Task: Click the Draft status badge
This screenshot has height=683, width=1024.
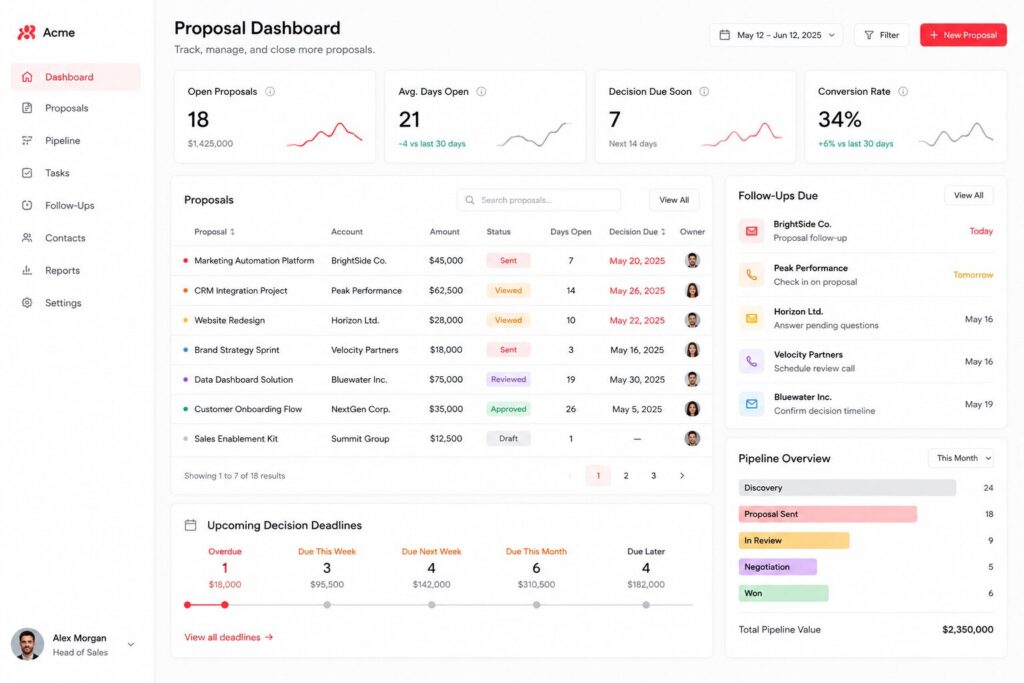Action: 508,439
